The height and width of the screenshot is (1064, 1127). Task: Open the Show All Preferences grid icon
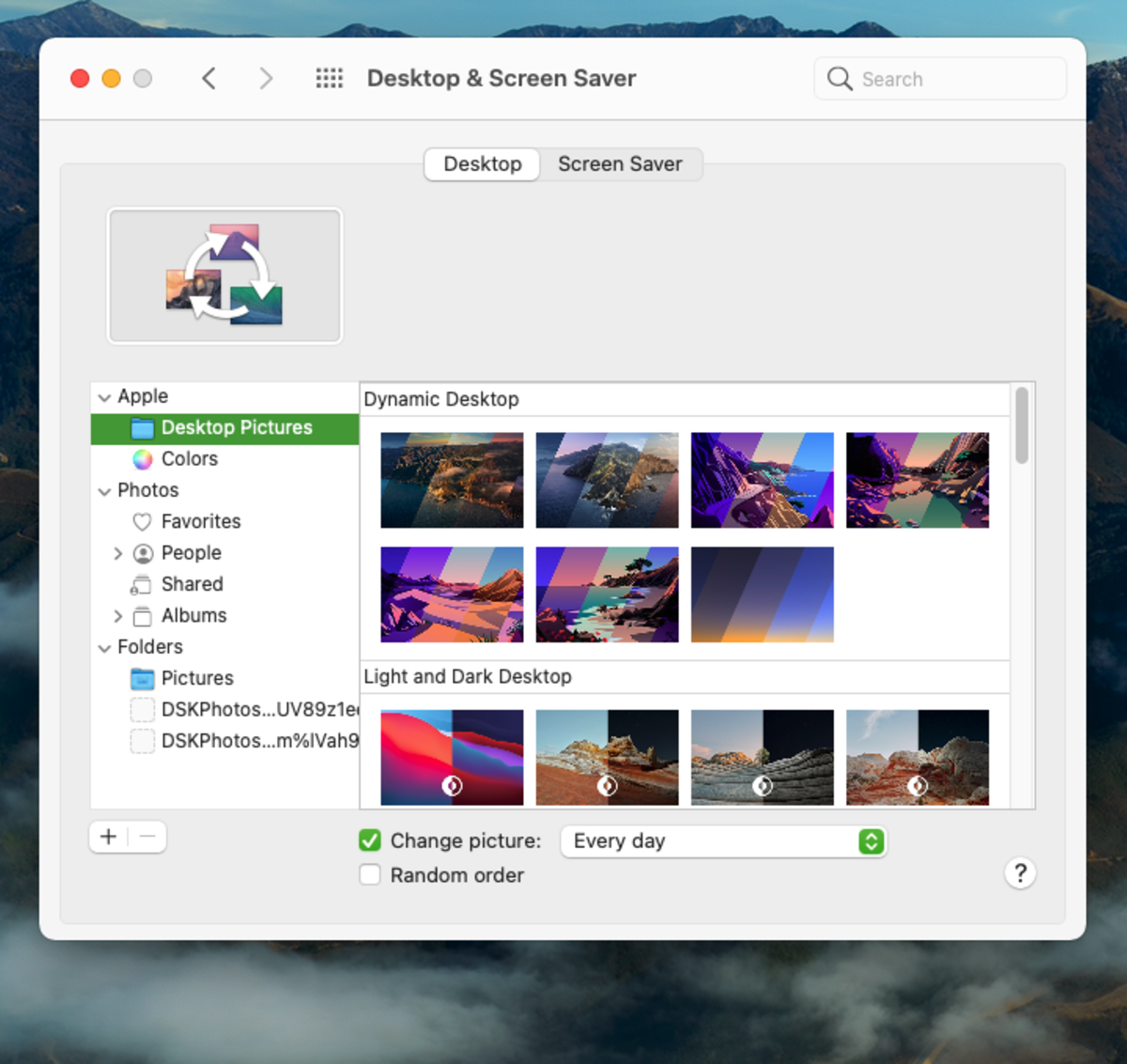pyautogui.click(x=330, y=78)
